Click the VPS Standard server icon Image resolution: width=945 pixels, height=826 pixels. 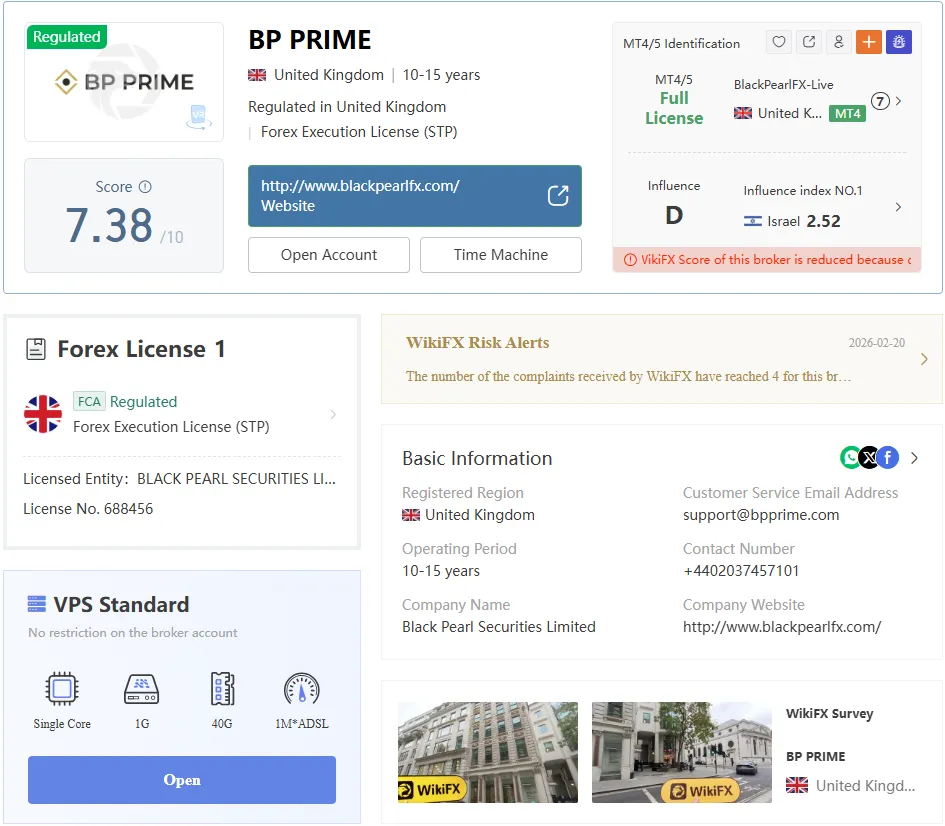[x=37, y=604]
